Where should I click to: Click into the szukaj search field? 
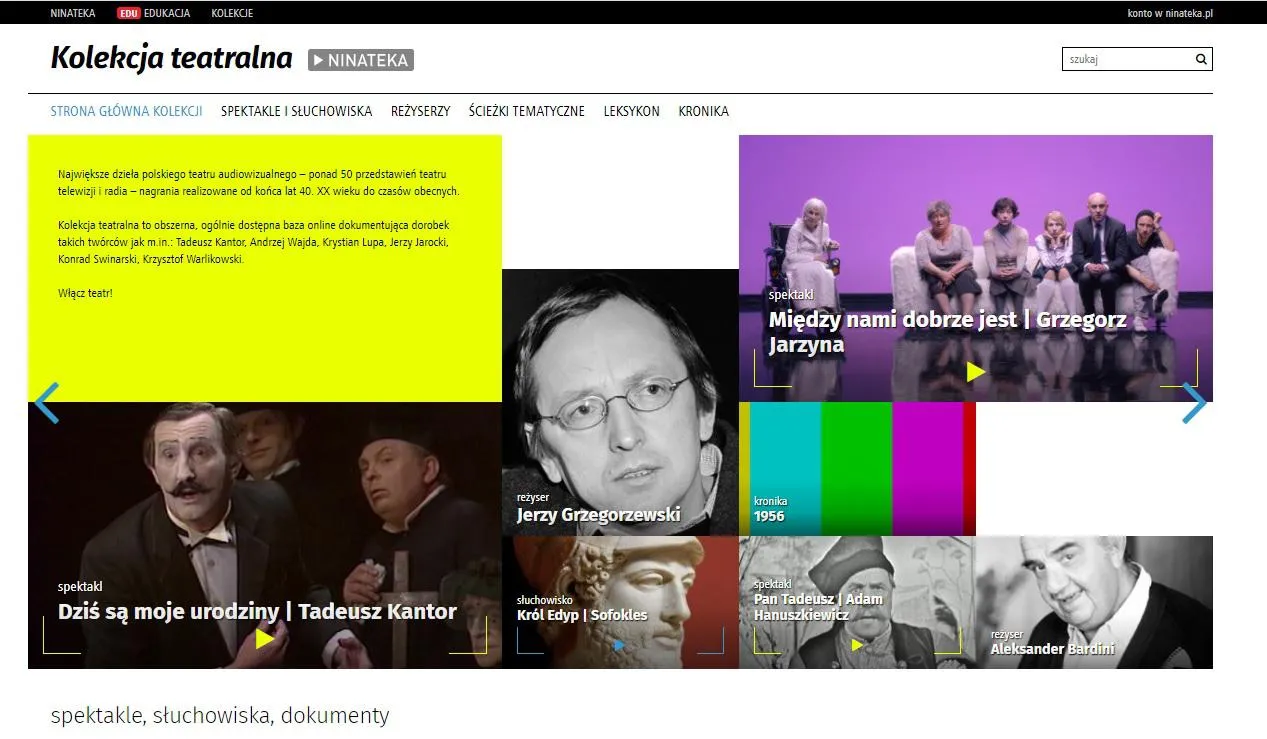click(x=1128, y=59)
